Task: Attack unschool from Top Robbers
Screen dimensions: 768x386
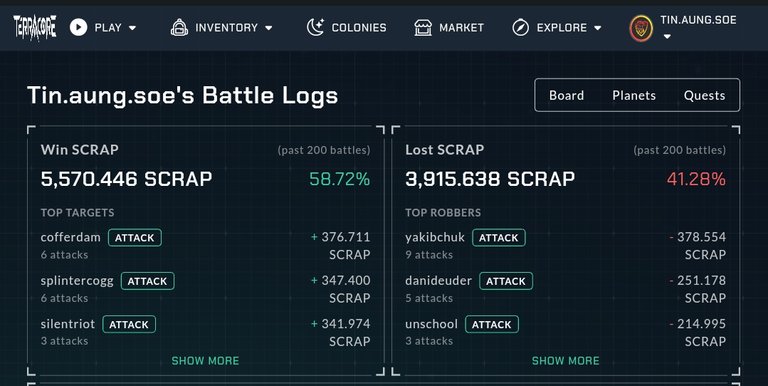Action: [492, 324]
